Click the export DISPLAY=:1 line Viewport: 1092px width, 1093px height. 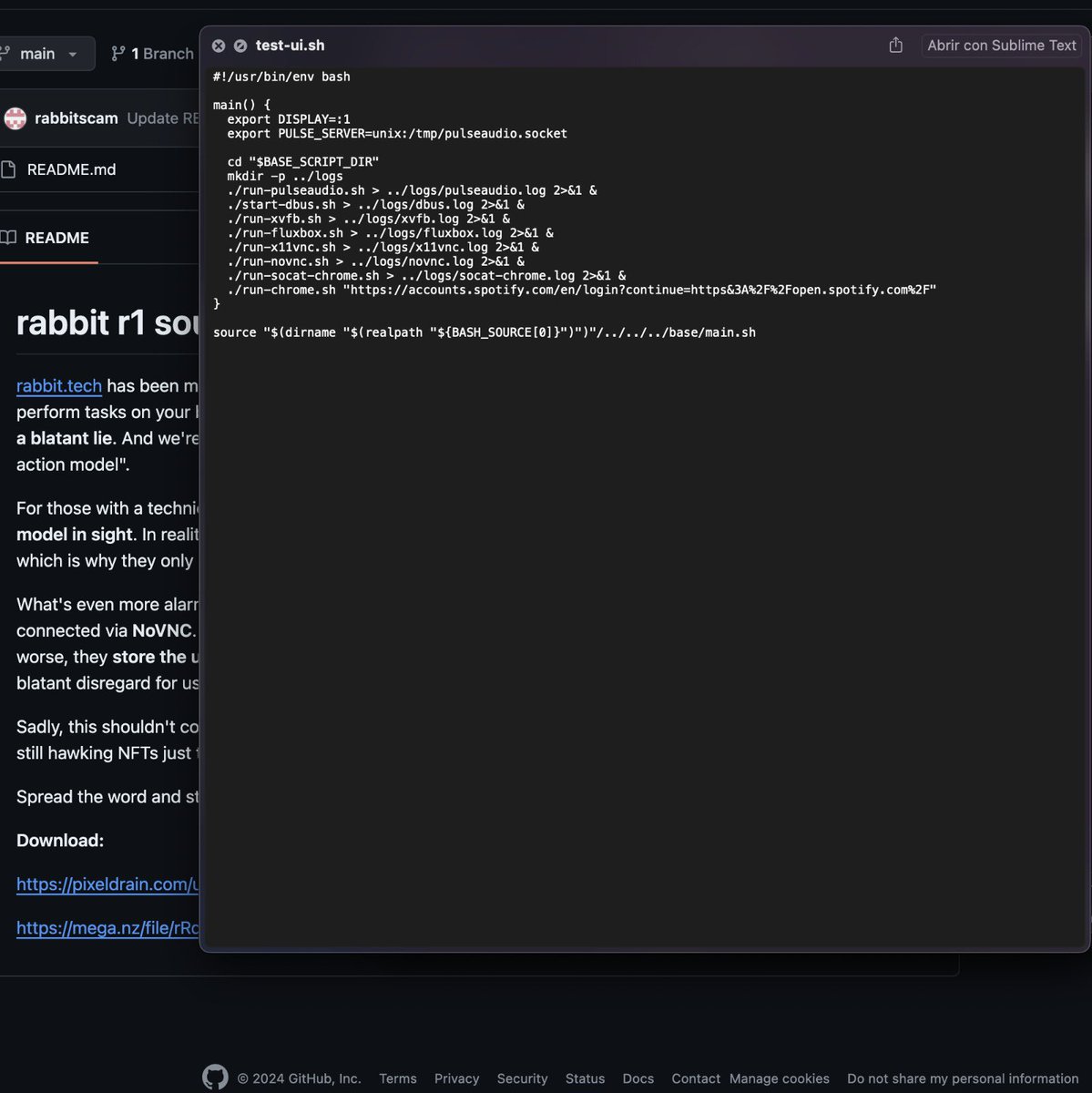click(x=289, y=119)
